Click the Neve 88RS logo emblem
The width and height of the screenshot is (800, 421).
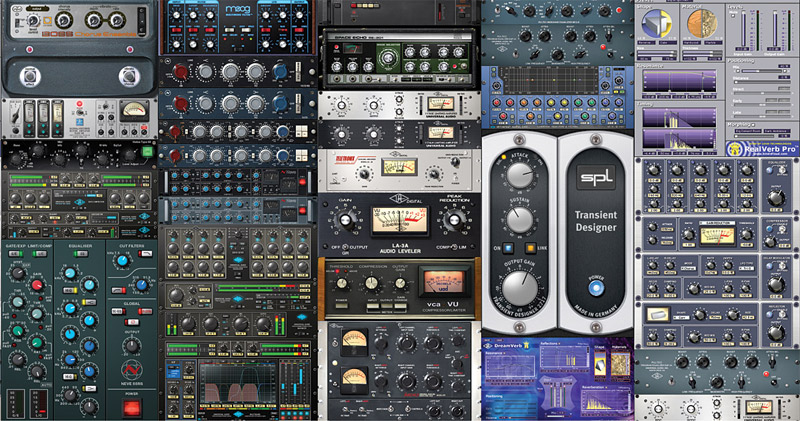click(131, 369)
